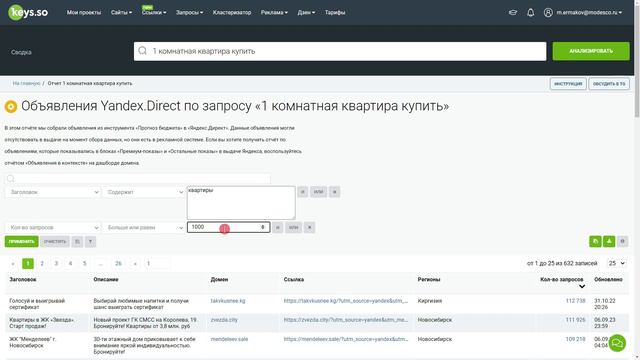Click the И button on Кол-во запросов row
640x360 pixels.
278,227
